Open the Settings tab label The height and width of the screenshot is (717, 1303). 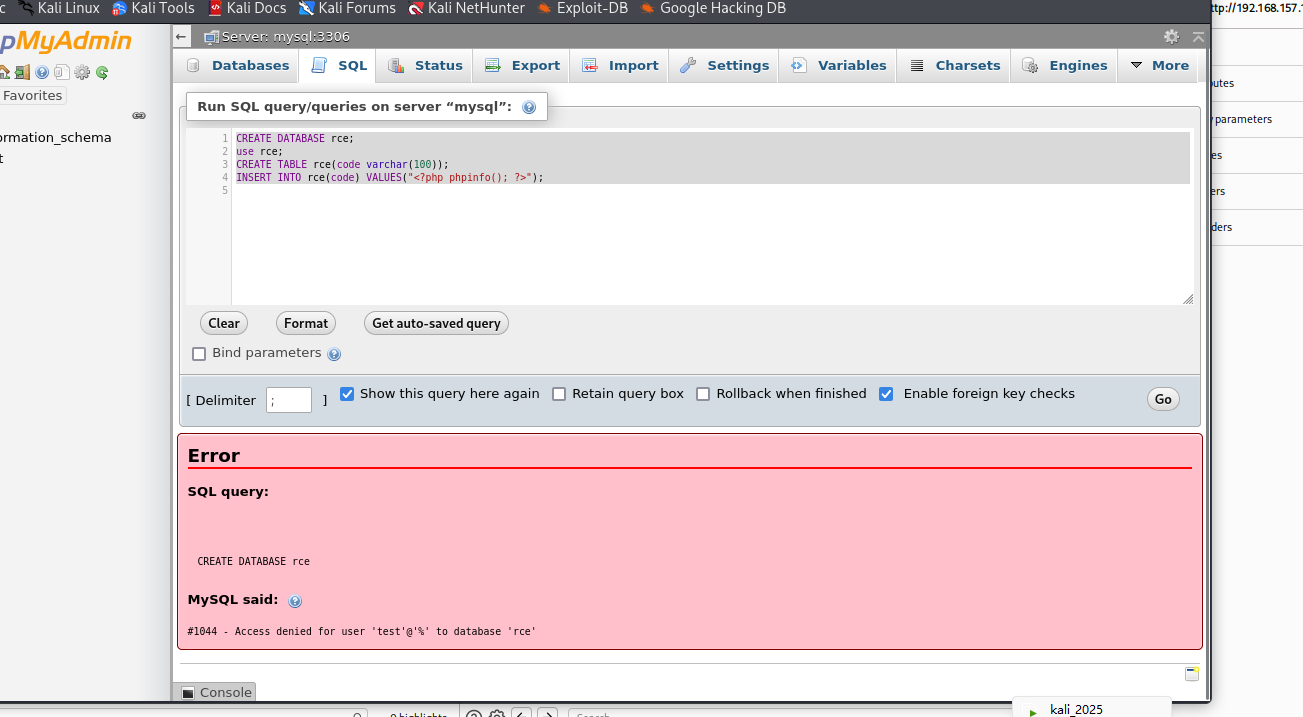738,66
